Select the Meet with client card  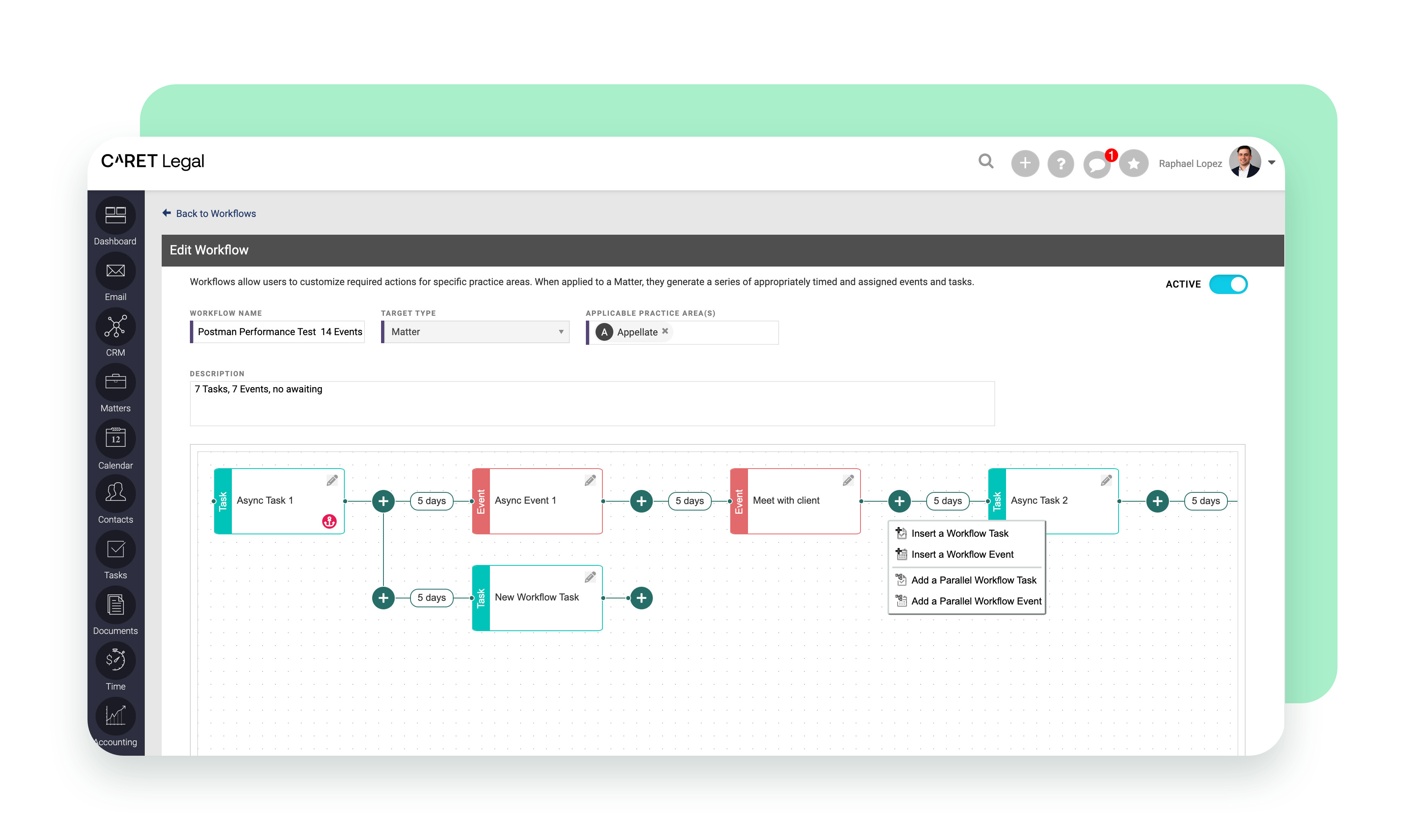[x=795, y=501]
